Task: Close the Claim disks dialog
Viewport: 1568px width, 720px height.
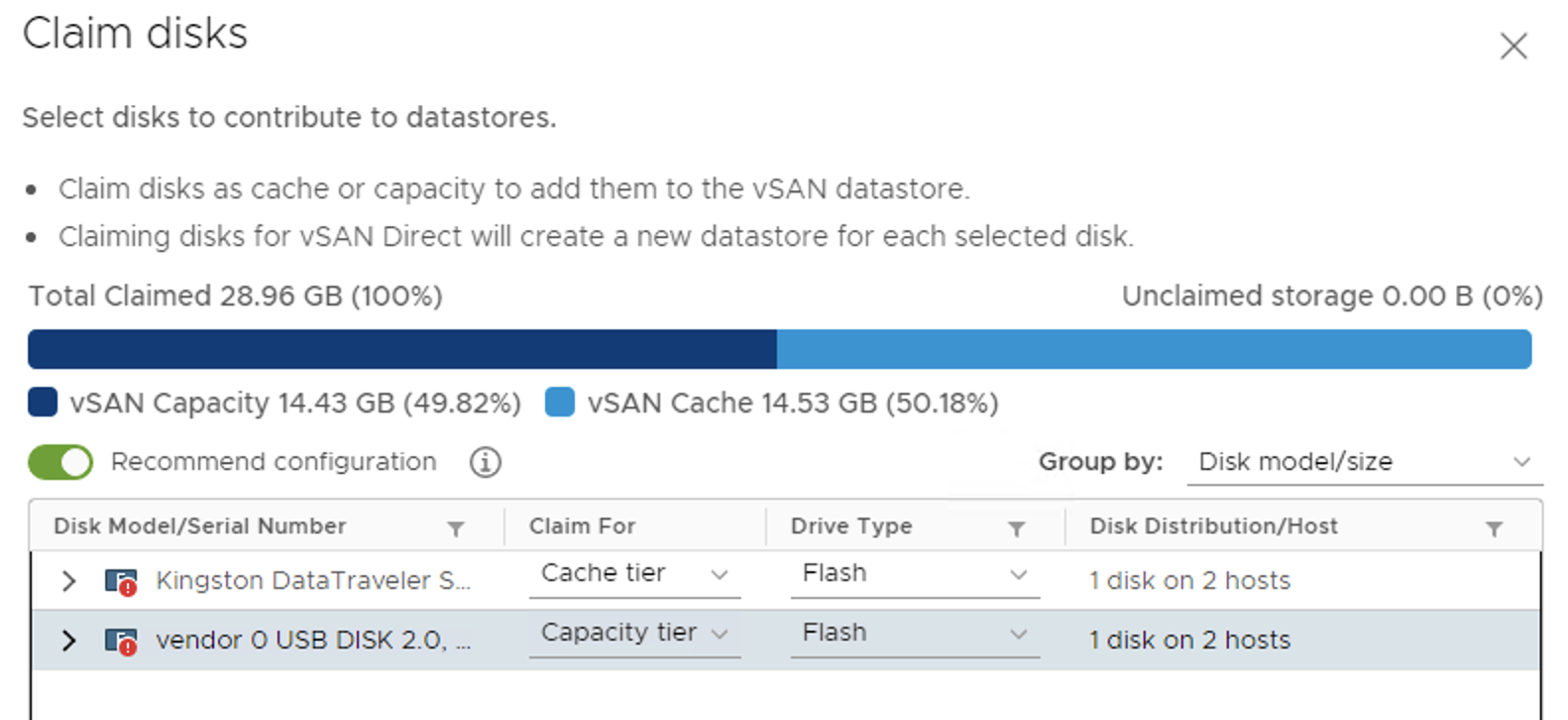Action: tap(1513, 46)
